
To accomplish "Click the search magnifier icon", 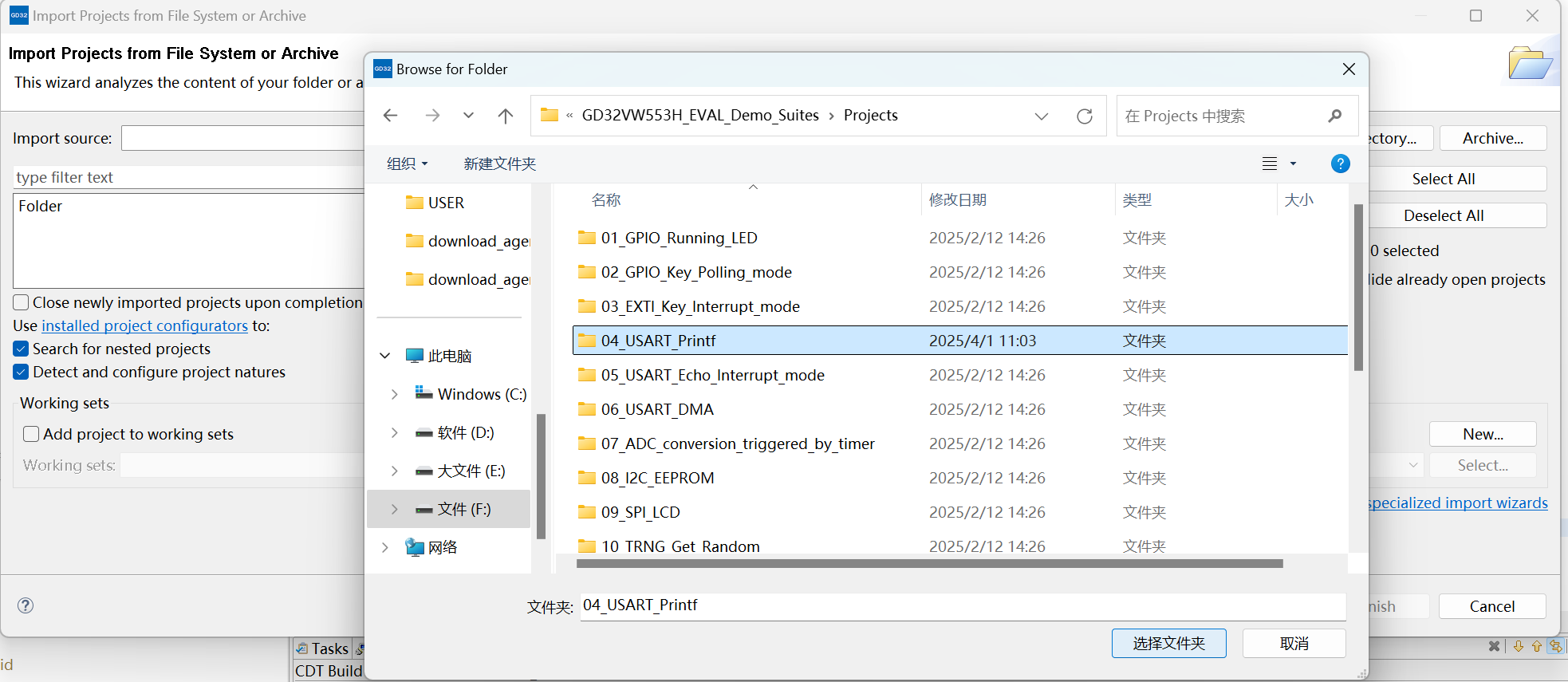I will [1334, 116].
